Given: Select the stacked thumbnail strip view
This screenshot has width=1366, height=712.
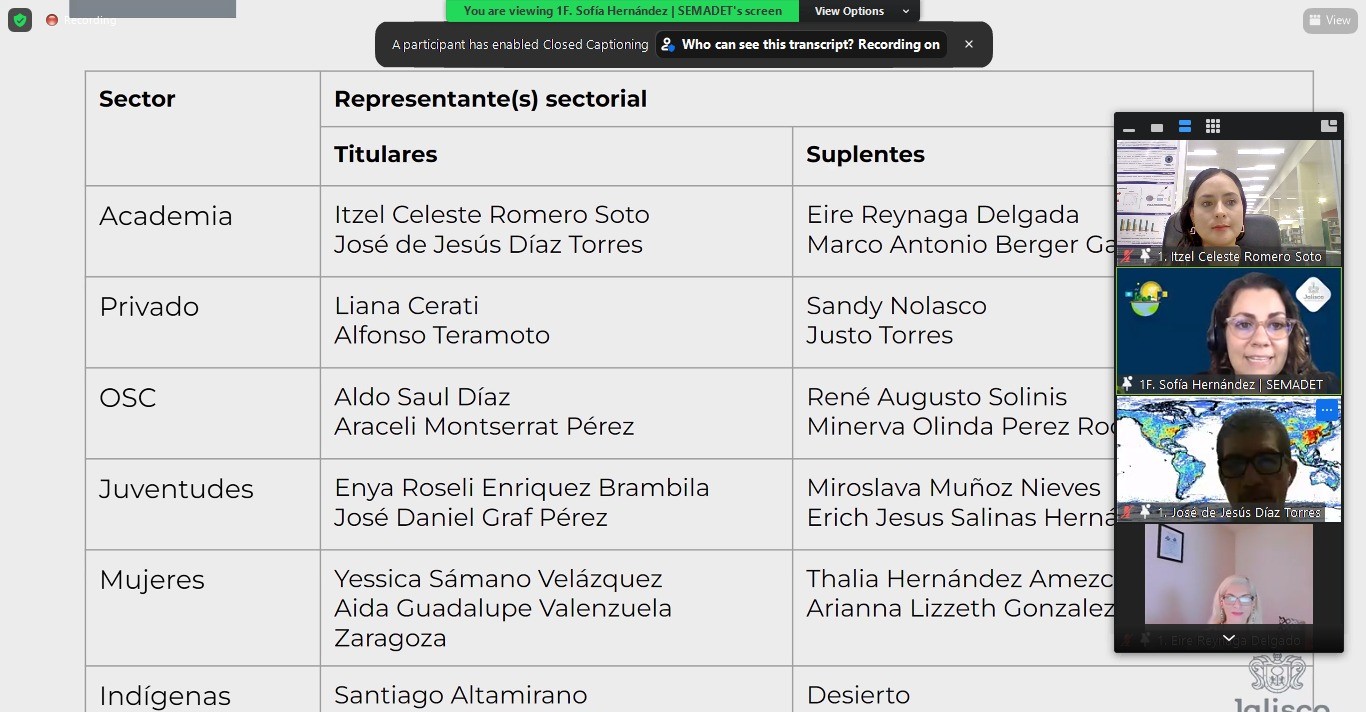Looking at the screenshot, I should pyautogui.click(x=1185, y=127).
